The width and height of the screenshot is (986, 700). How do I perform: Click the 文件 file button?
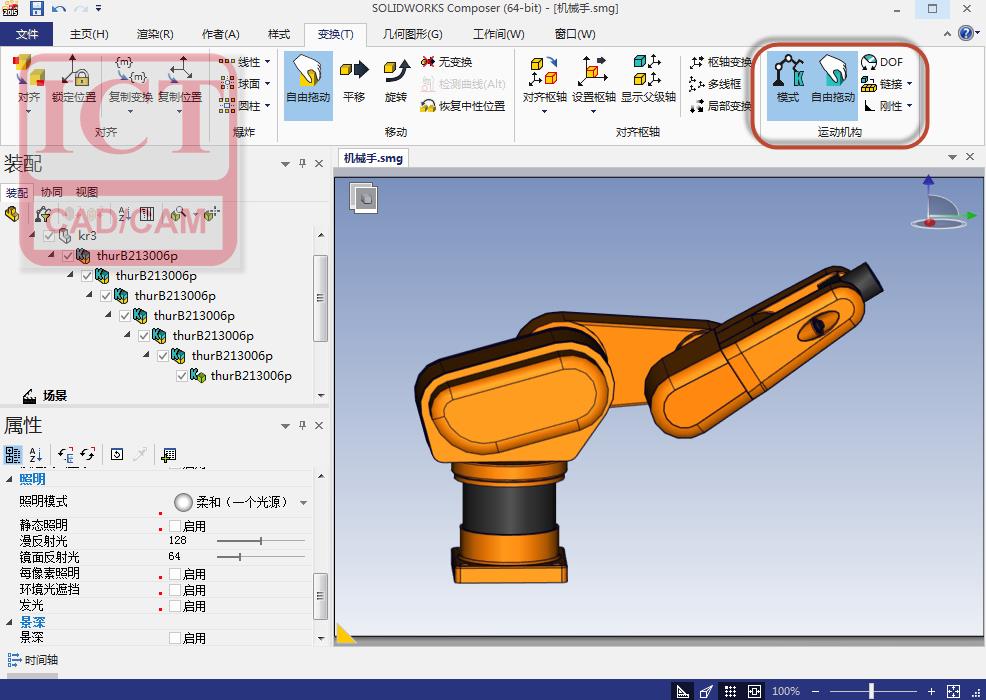[x=27, y=34]
